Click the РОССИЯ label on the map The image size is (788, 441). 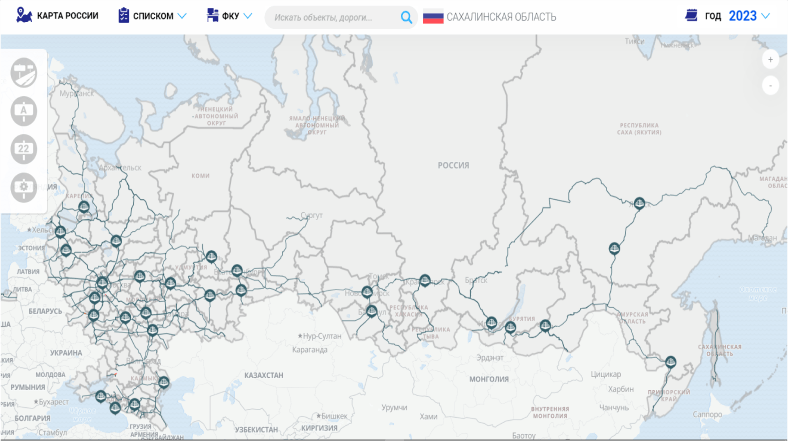click(453, 165)
